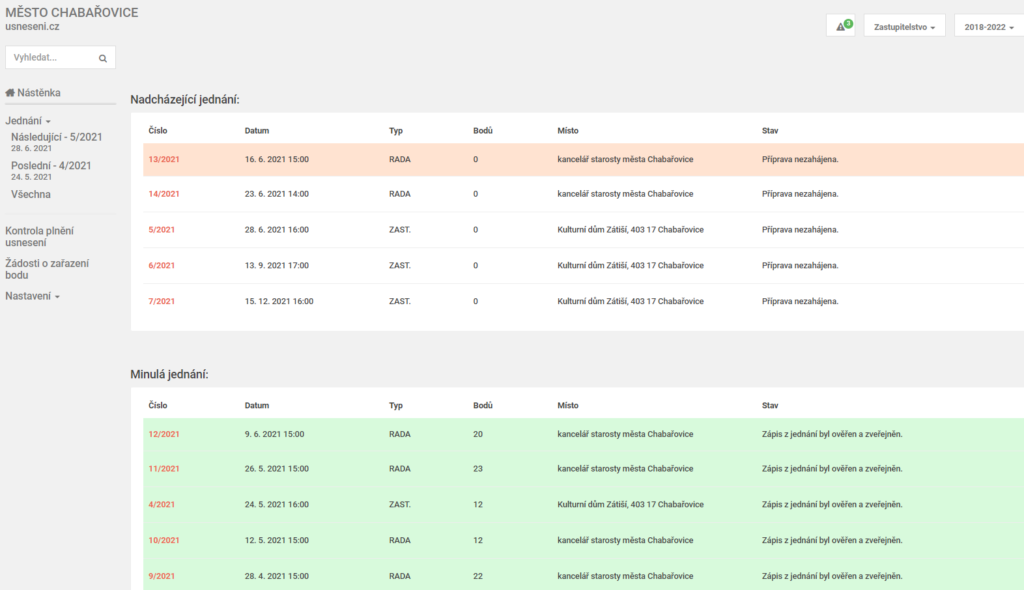The height and width of the screenshot is (590, 1024).
Task: Open the Zastupitelstvo dropdown
Action: (904, 27)
